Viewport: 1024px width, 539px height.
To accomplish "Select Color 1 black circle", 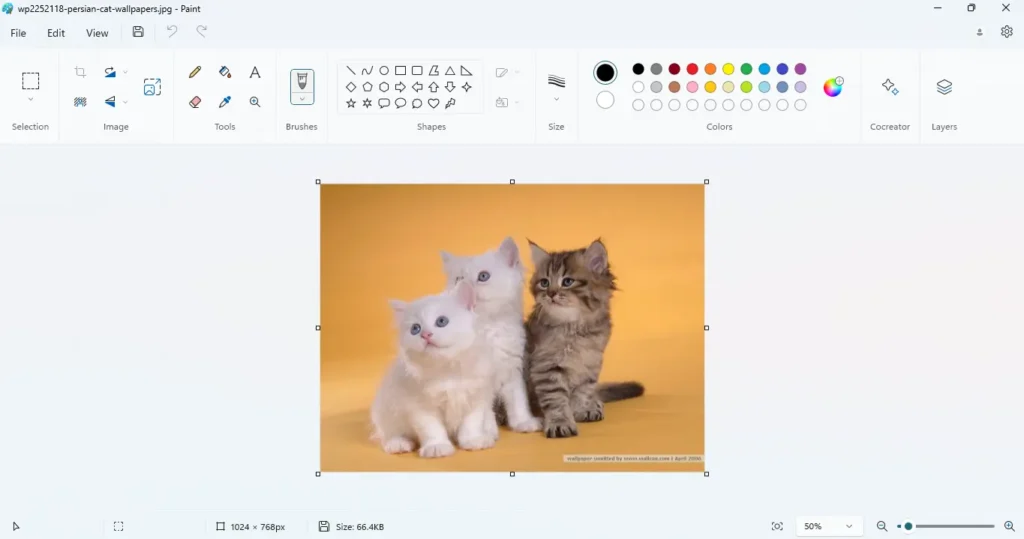I will [x=605, y=73].
